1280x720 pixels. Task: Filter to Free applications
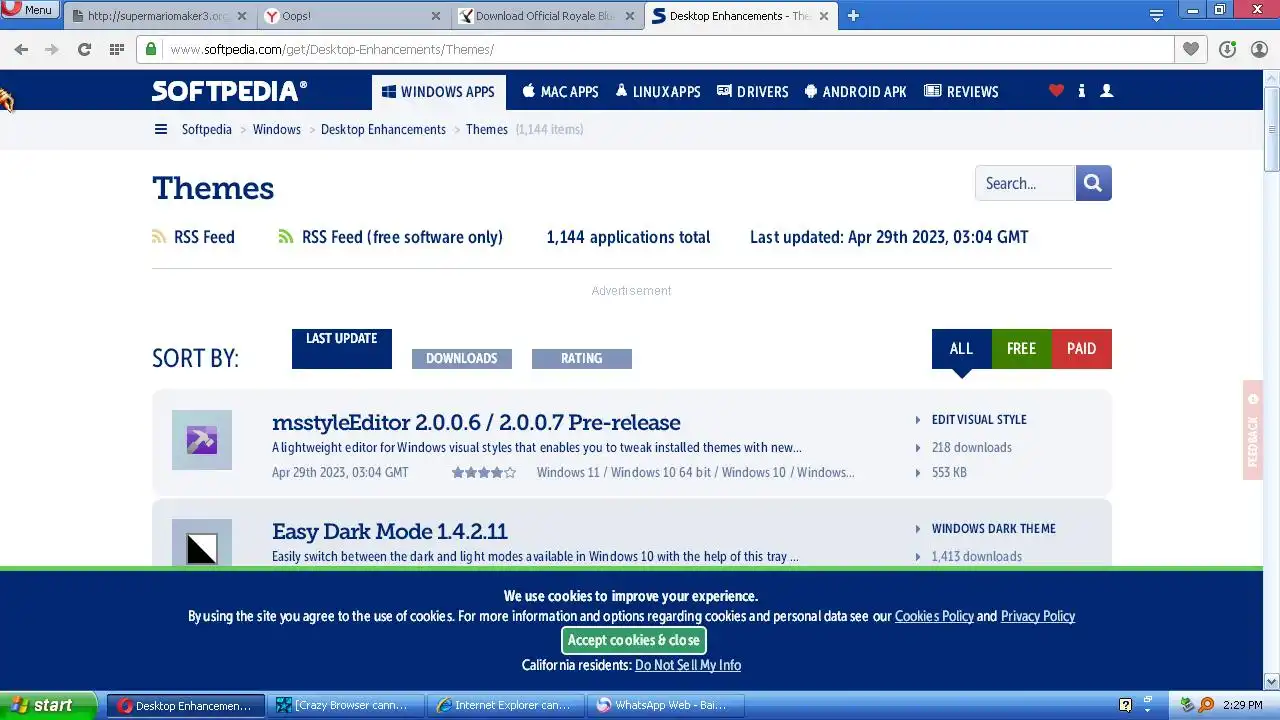click(x=1021, y=348)
